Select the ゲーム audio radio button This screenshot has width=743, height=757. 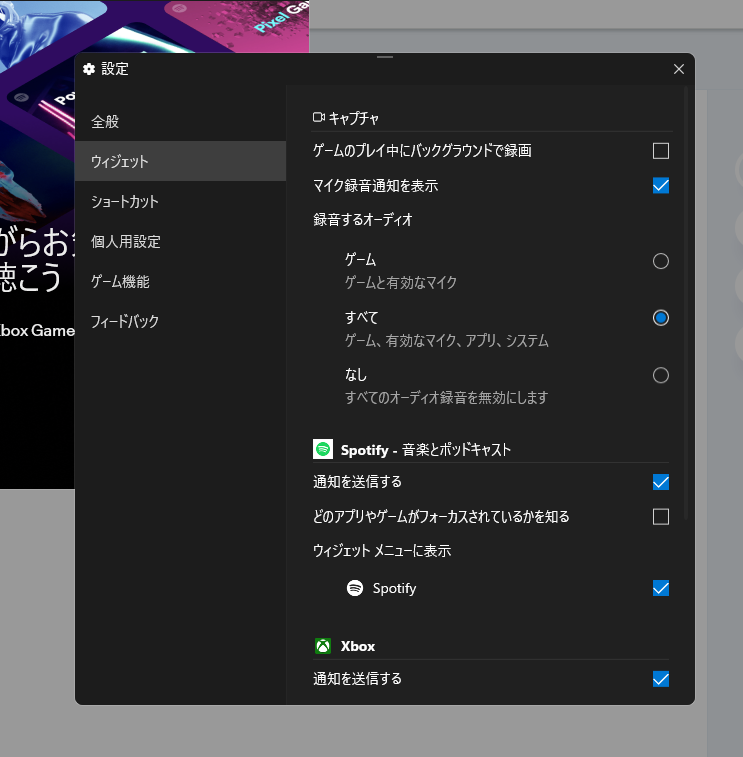click(x=660, y=261)
